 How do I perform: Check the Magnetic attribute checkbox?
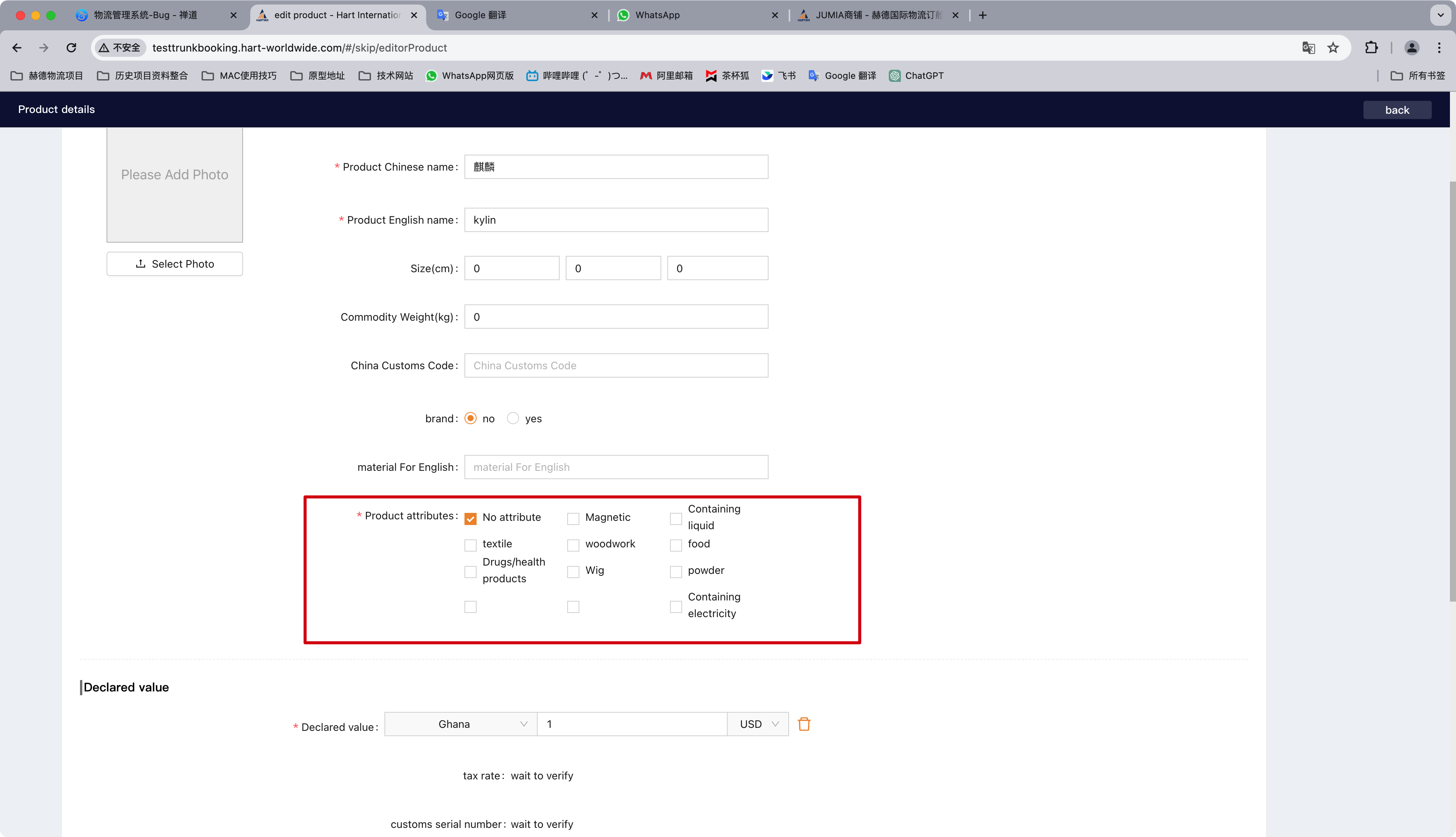[573, 519]
